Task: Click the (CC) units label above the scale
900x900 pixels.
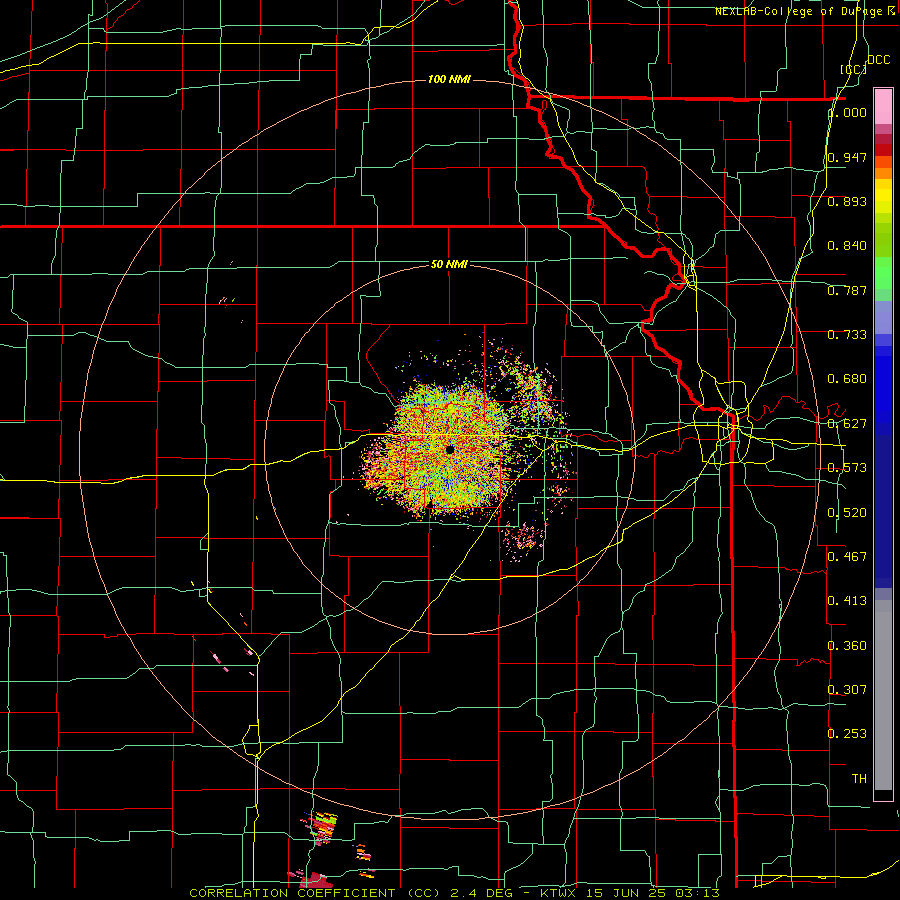Action: [854, 69]
